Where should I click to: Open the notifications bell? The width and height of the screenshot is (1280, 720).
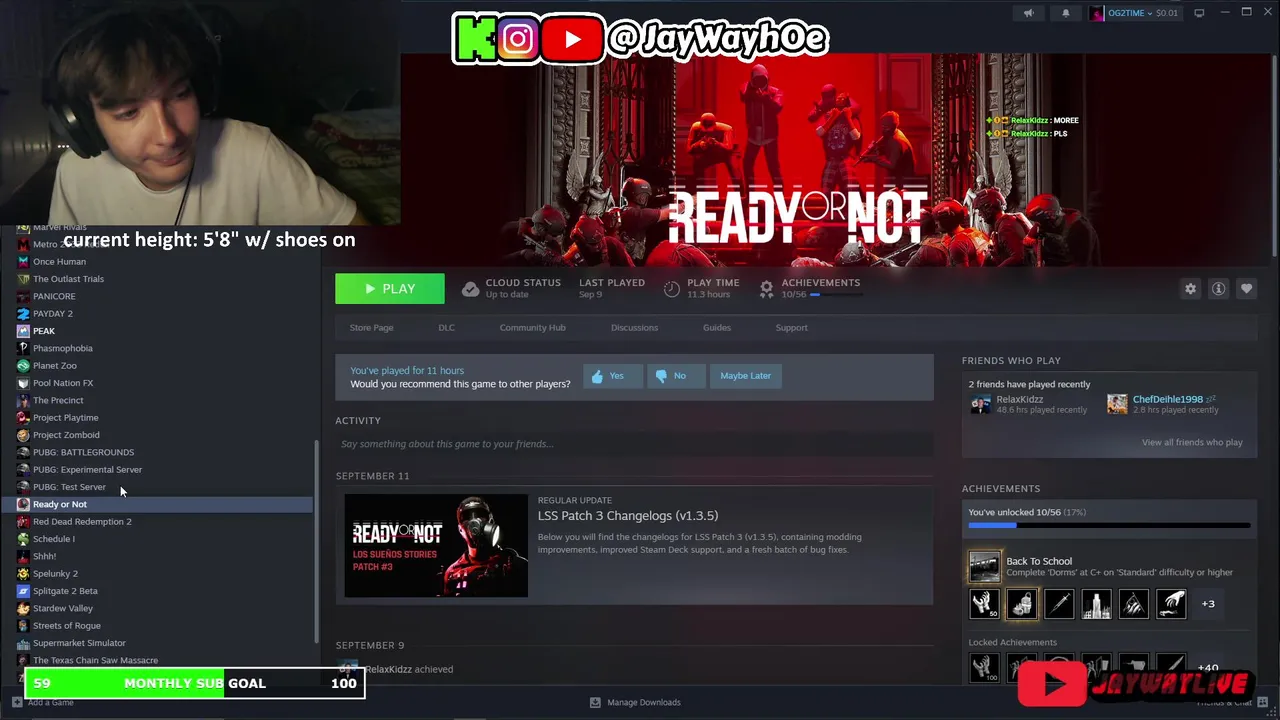click(1065, 13)
